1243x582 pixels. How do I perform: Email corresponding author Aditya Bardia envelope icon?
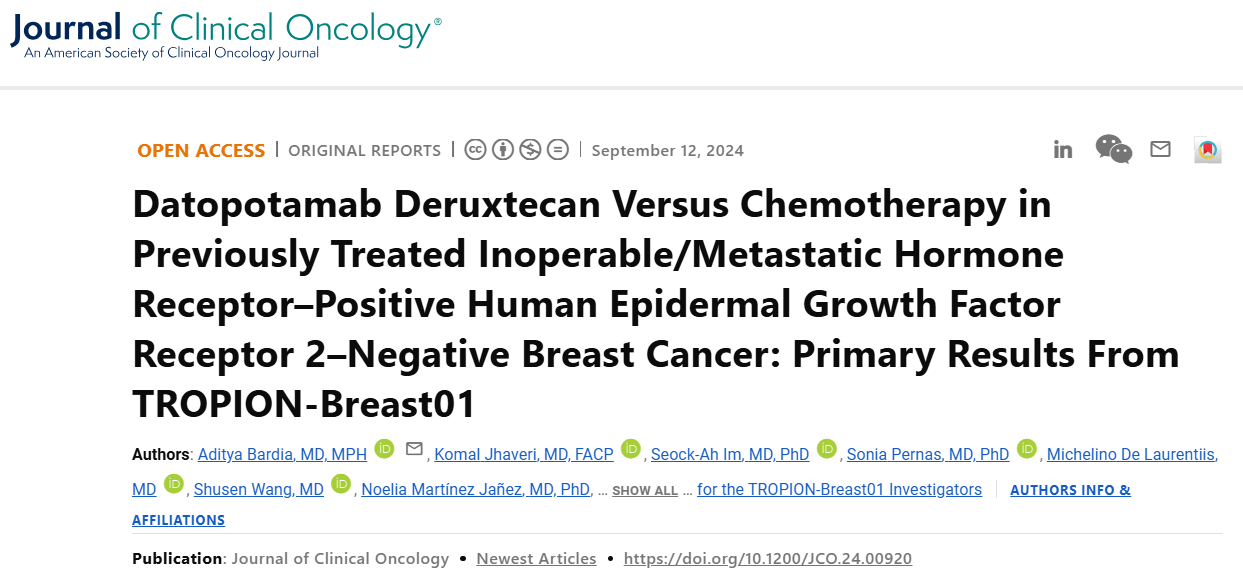414,449
